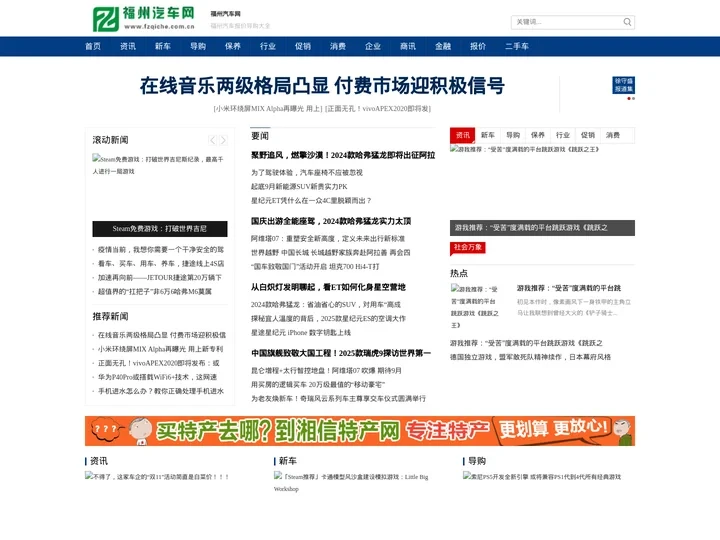Screen dimensions: 720x540
Task: Go to 二手车 in navigation bar
Action: pyautogui.click(x=517, y=46)
